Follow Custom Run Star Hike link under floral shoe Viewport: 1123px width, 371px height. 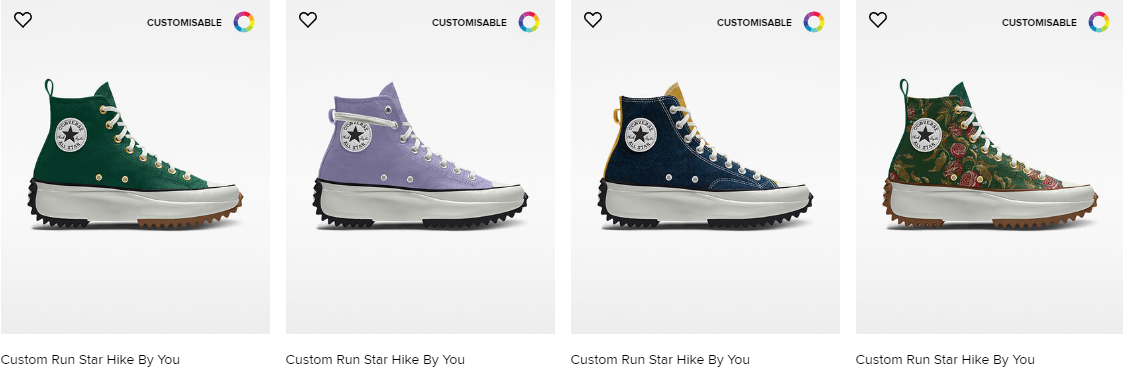945,360
